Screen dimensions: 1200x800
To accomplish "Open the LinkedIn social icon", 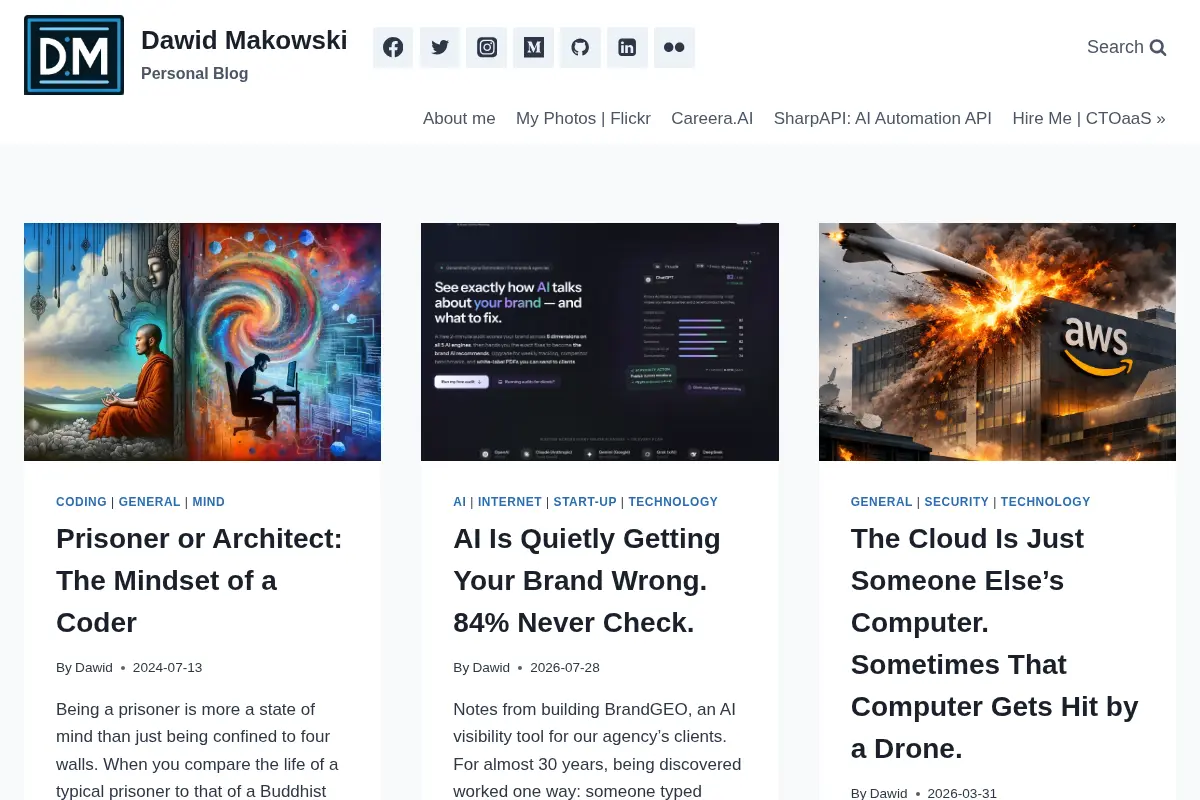I will pos(627,47).
